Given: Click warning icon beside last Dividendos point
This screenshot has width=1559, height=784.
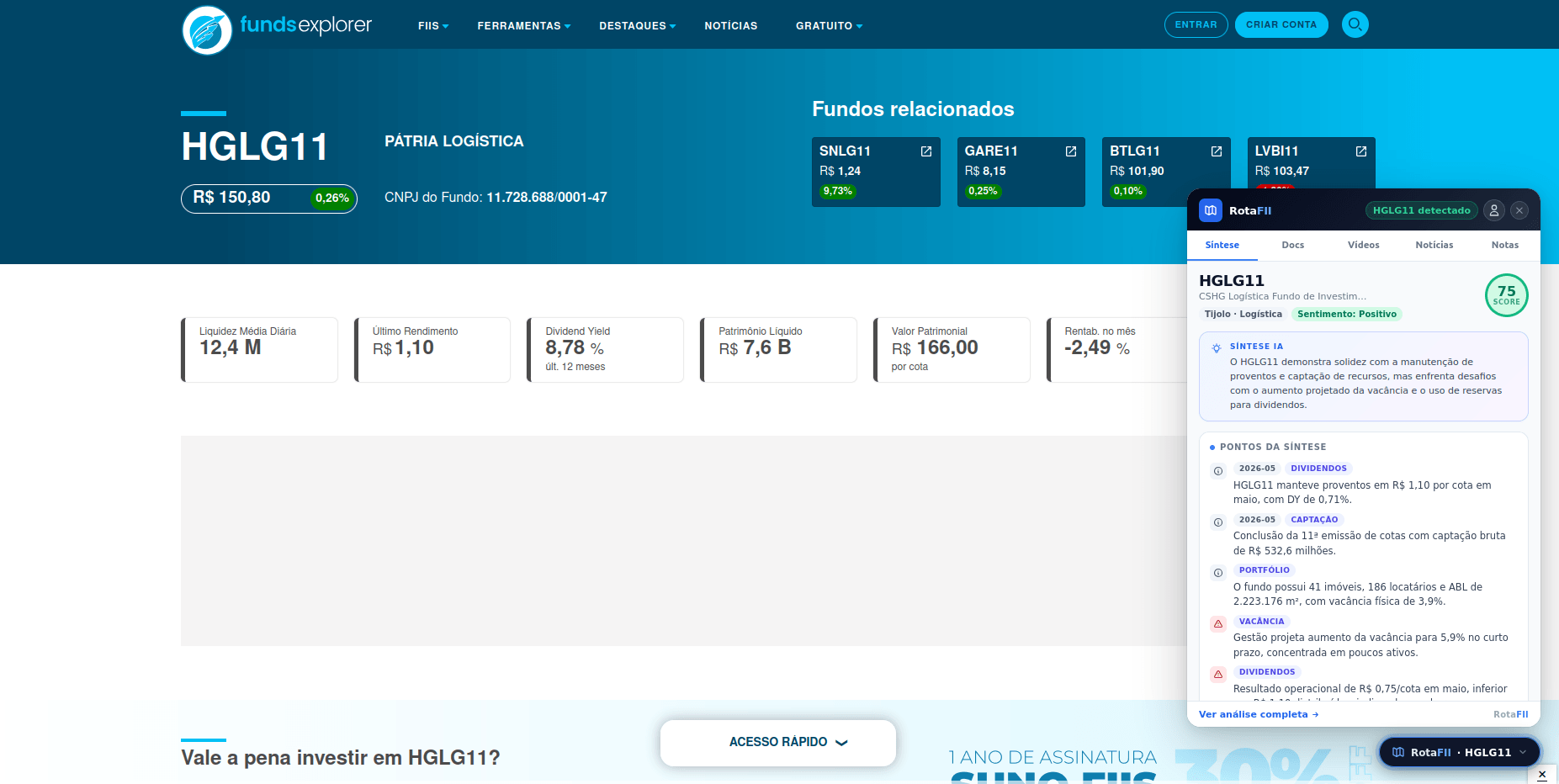Looking at the screenshot, I should (x=1217, y=675).
